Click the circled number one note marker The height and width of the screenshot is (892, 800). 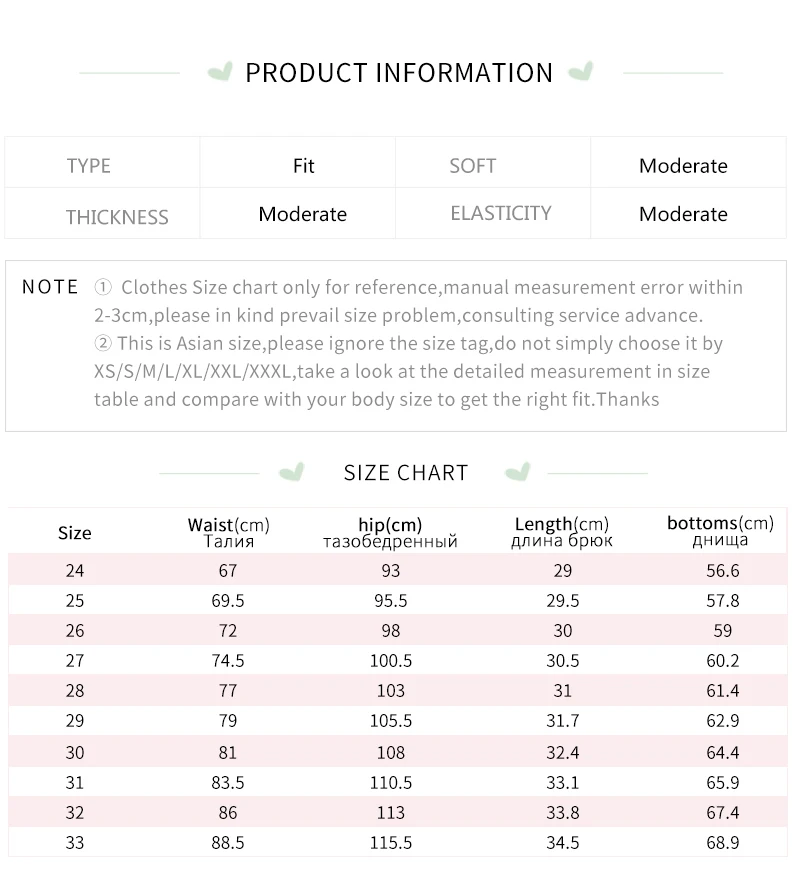pos(103,287)
